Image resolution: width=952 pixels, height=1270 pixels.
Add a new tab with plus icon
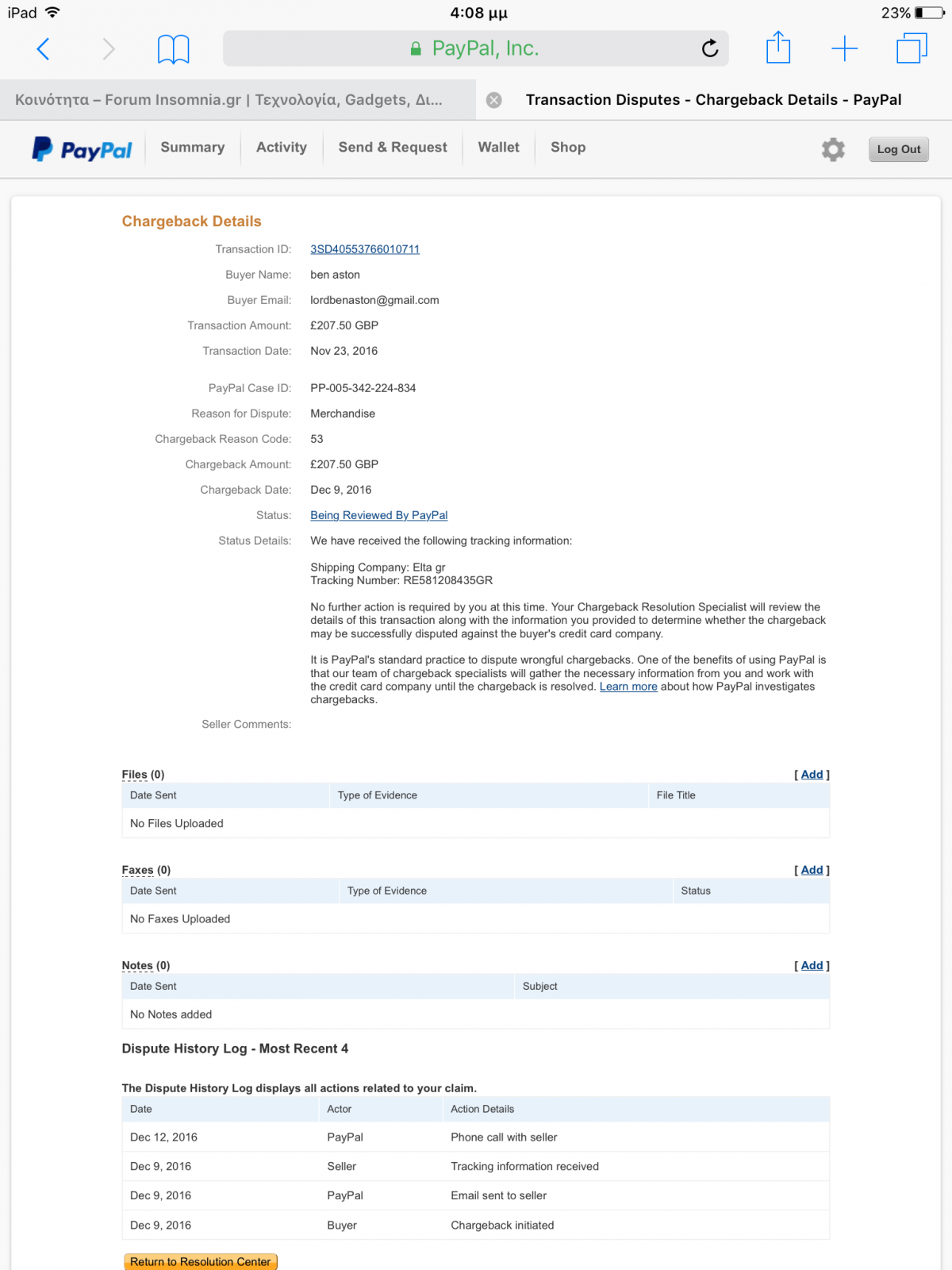844,48
